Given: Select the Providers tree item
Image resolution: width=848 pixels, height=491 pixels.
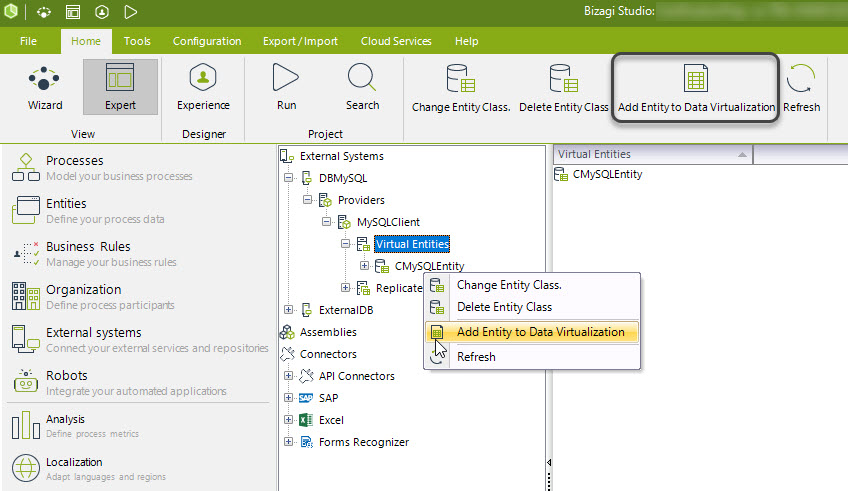Looking at the screenshot, I should 361,200.
